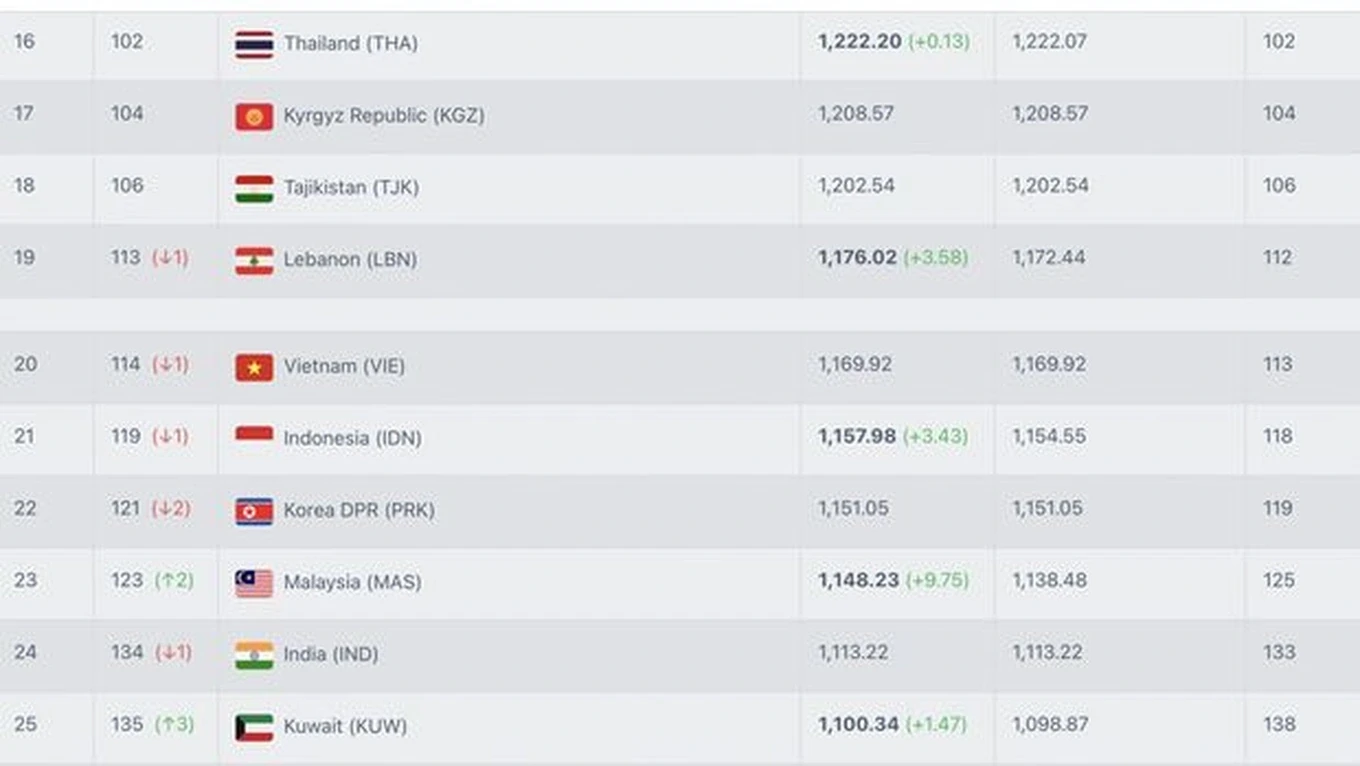Screen dimensions: 1360x766
Task: Click the Vietnam flag icon
Action: tap(254, 367)
